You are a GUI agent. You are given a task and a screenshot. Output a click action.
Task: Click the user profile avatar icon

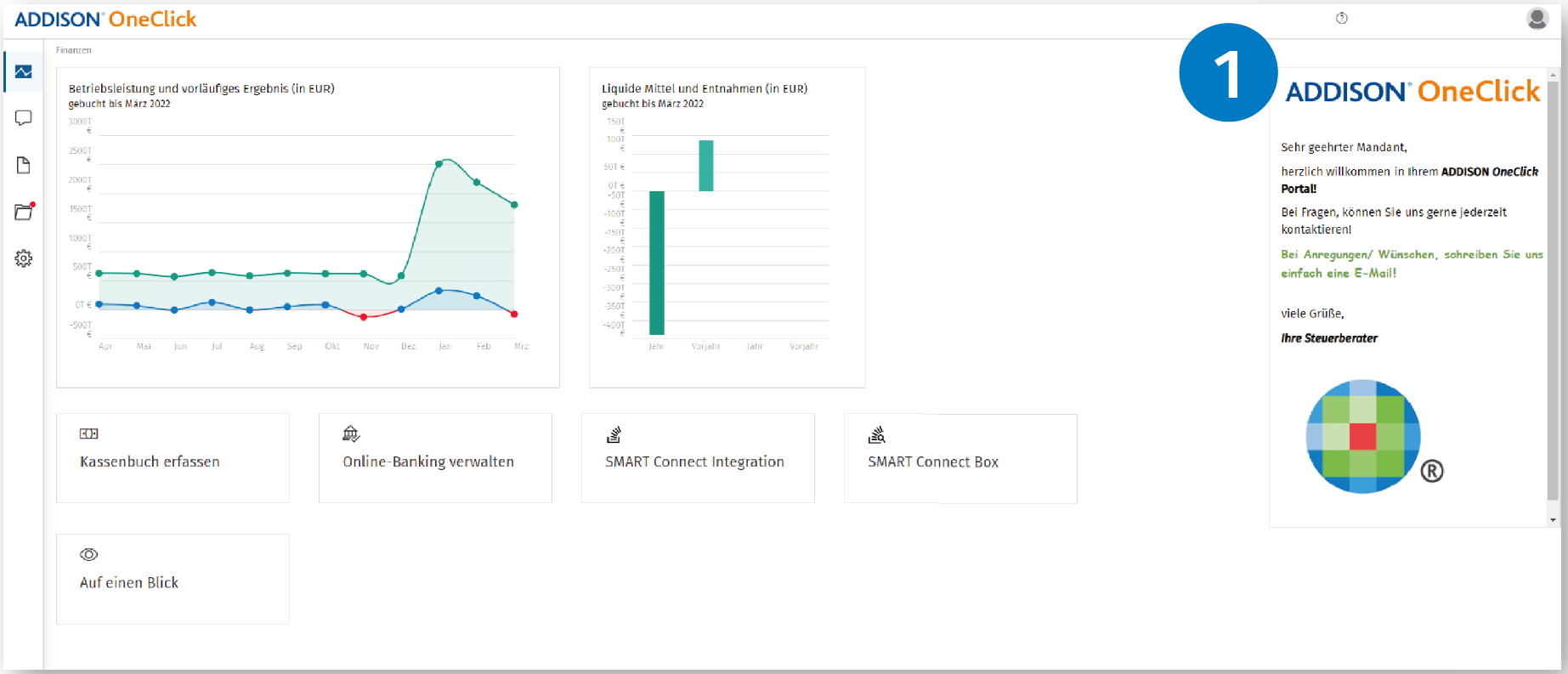point(1537,18)
